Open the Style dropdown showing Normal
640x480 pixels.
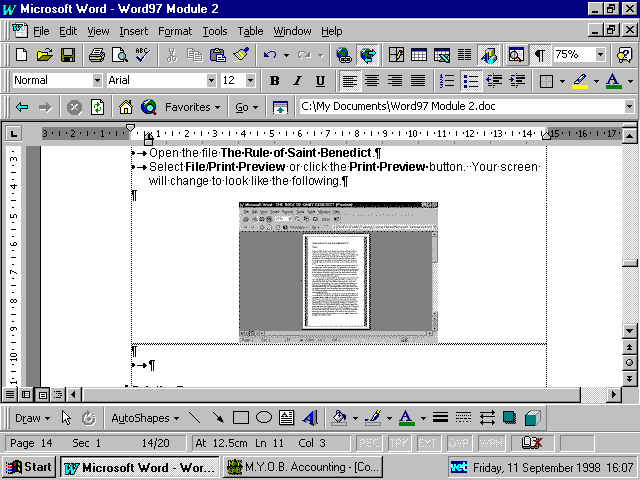[97, 81]
